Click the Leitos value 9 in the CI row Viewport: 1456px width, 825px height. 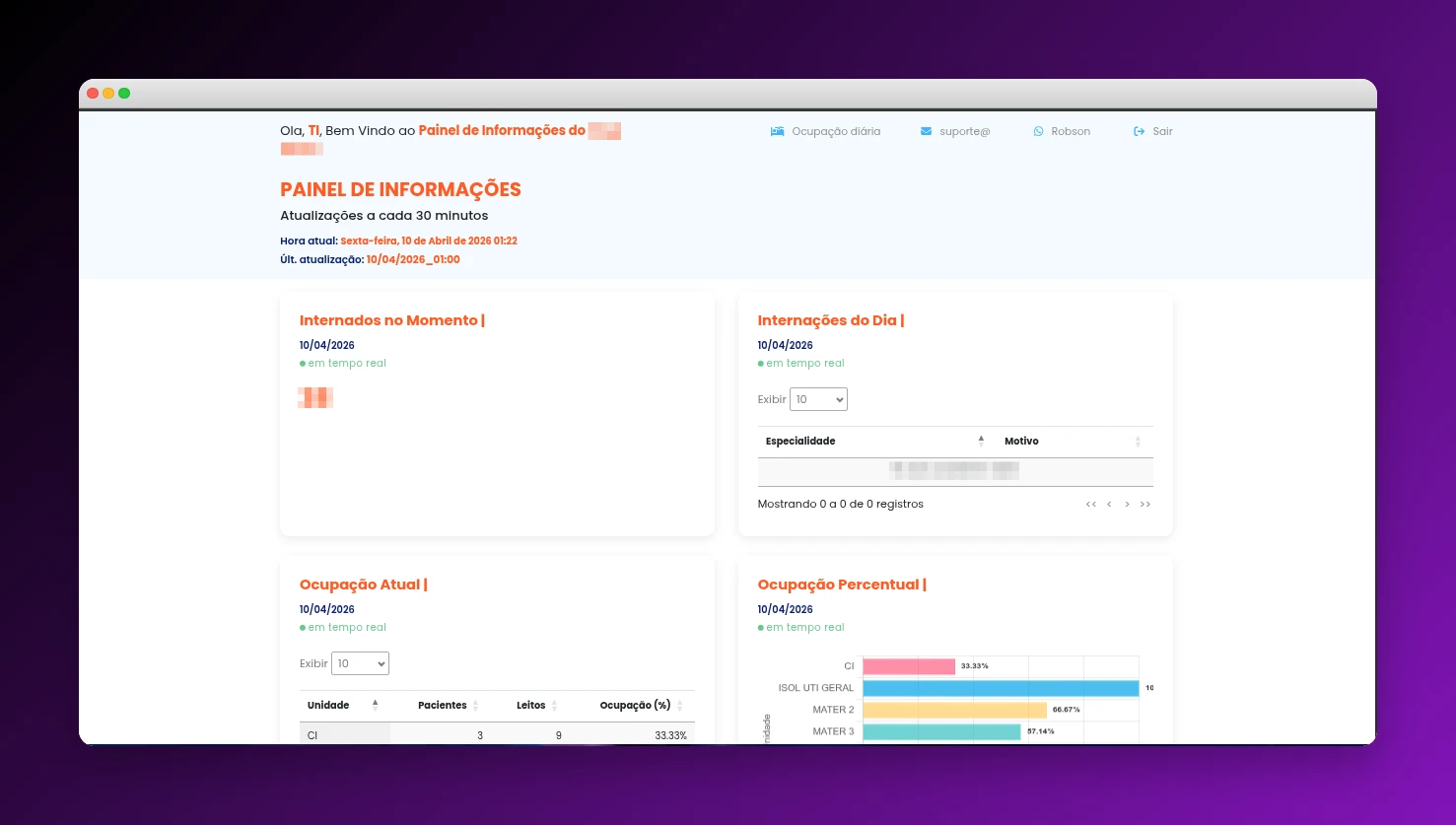[x=559, y=735]
